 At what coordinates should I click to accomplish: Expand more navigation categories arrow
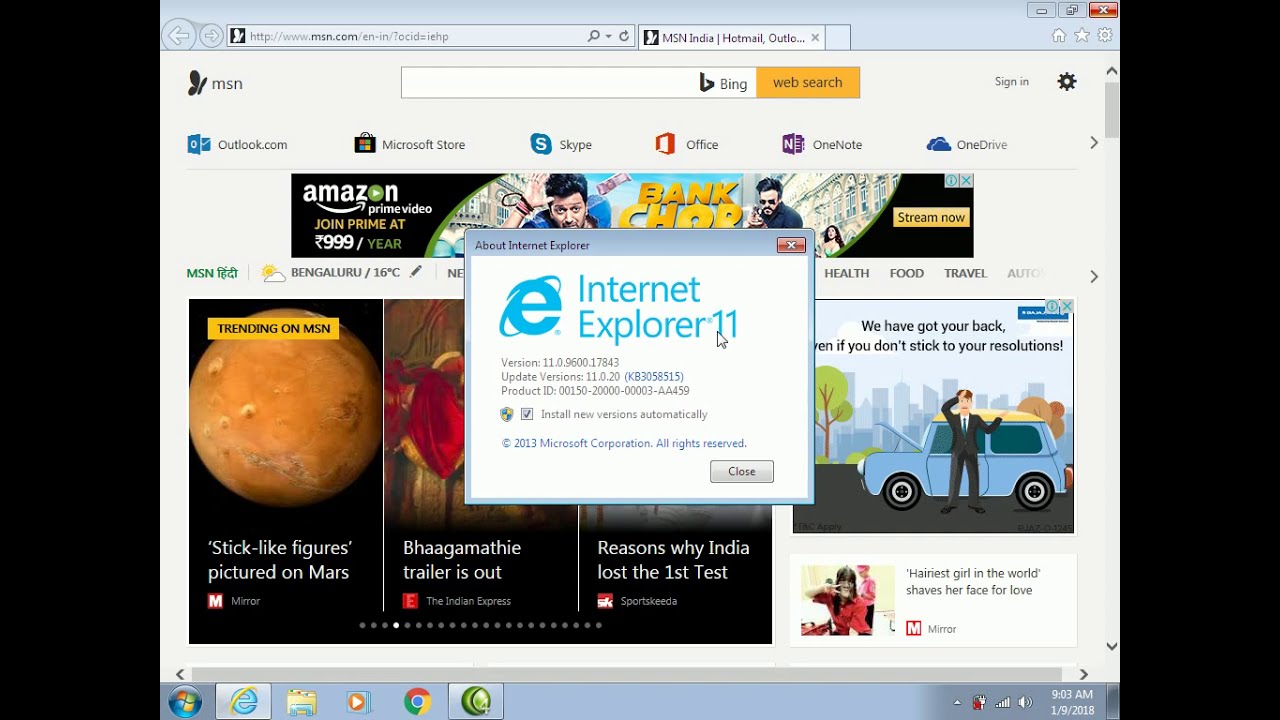[x=1094, y=276]
